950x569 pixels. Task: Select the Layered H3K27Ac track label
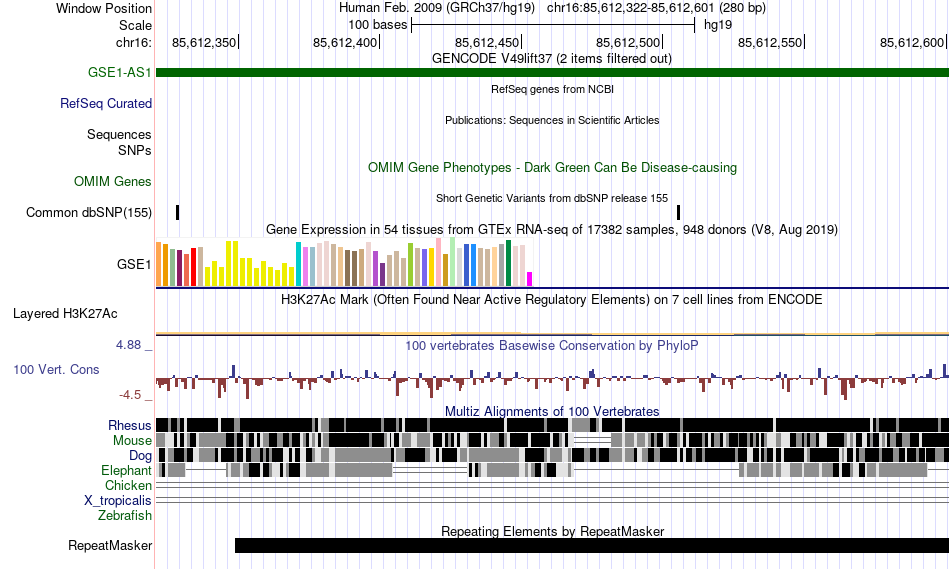click(x=65, y=313)
